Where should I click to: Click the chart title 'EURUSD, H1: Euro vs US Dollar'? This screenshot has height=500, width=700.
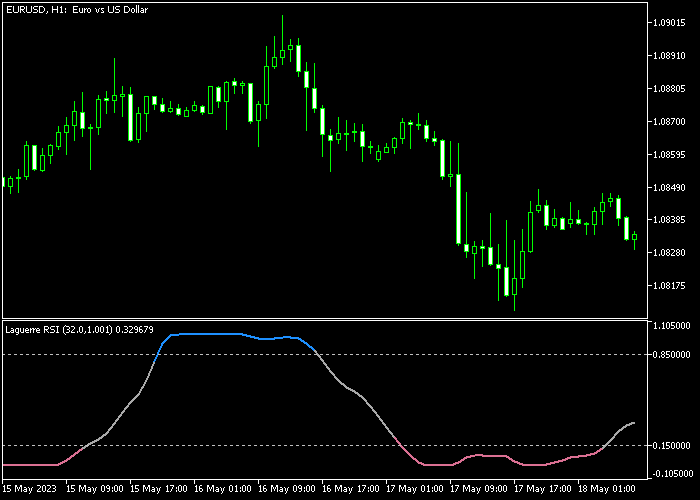[x=77, y=9]
